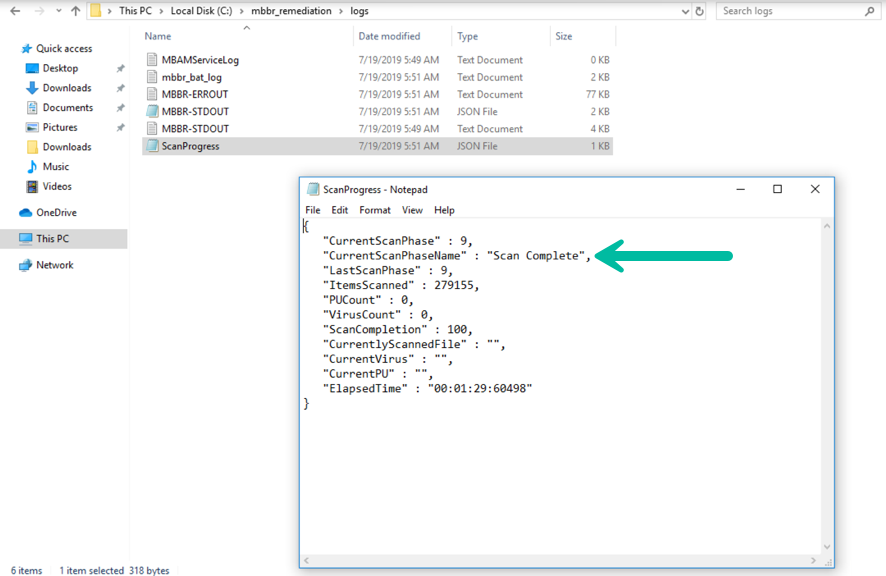Go to parent folder with Up arrow
The height and width of the screenshot is (576, 886).
(75, 11)
